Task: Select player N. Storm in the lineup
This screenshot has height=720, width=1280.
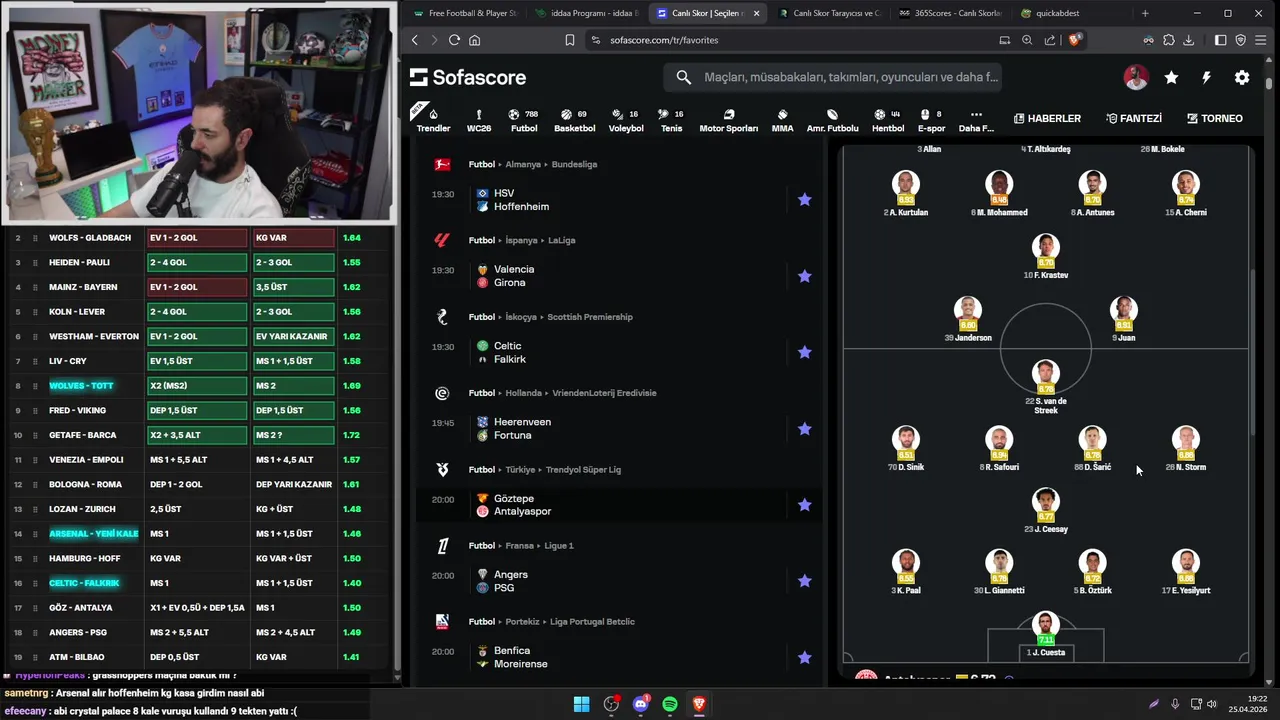Action: tap(1186, 448)
